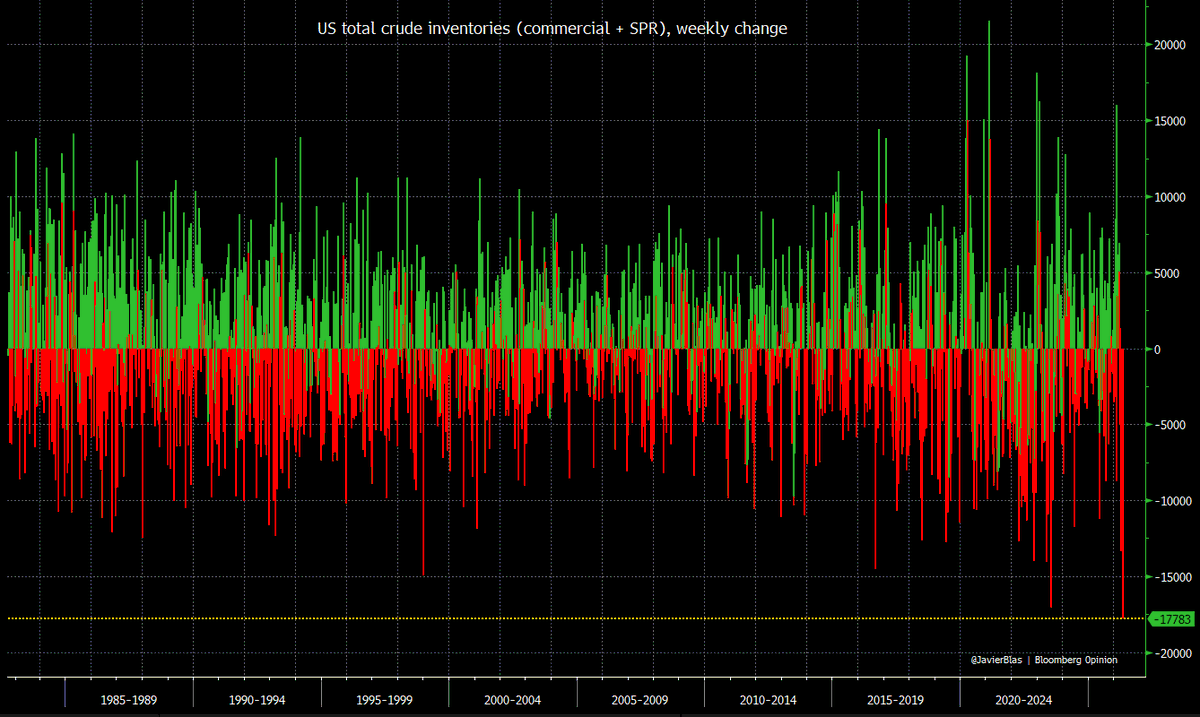Click the 20000 y-axis tick label

click(x=1169, y=45)
